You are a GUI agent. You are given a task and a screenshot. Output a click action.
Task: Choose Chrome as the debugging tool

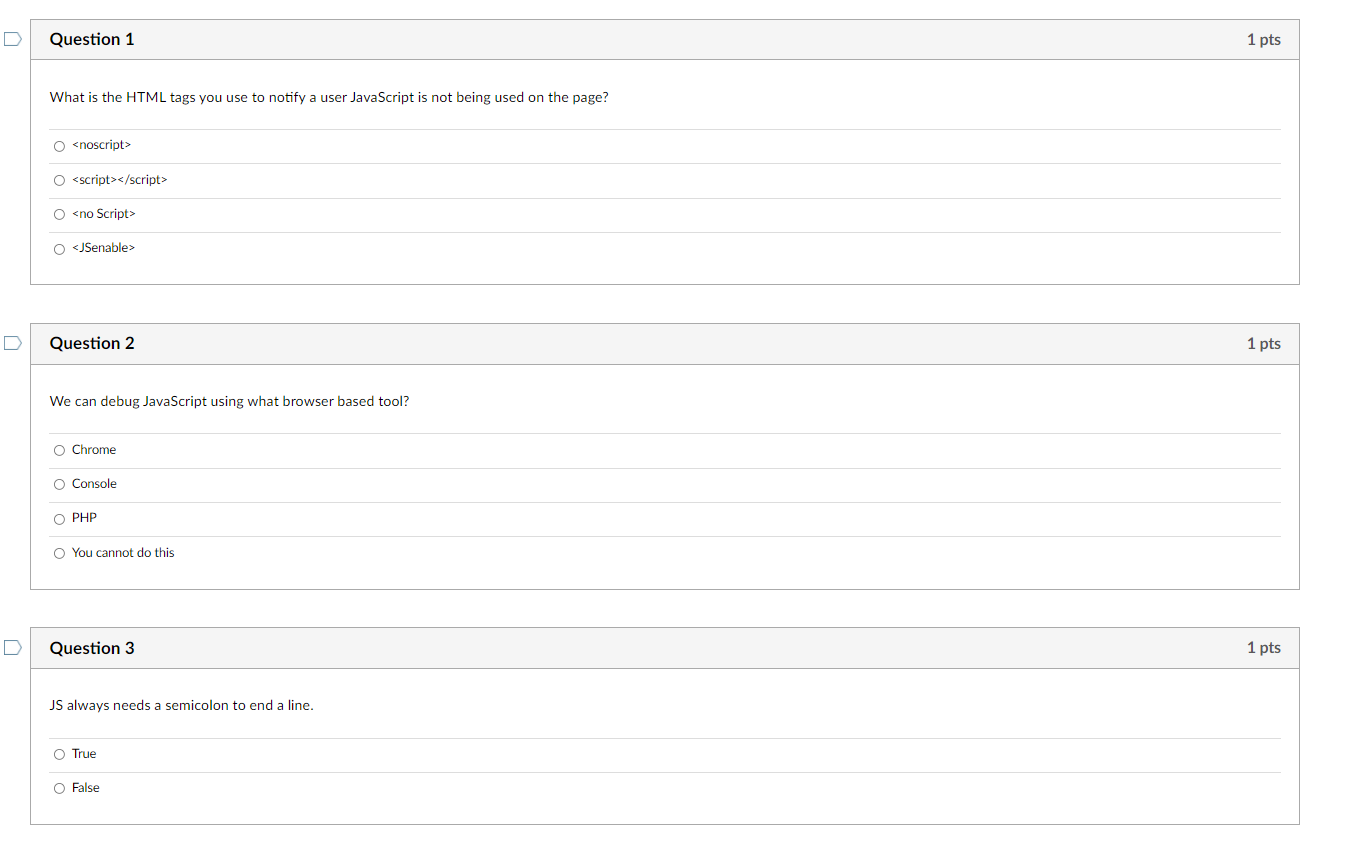(x=59, y=450)
